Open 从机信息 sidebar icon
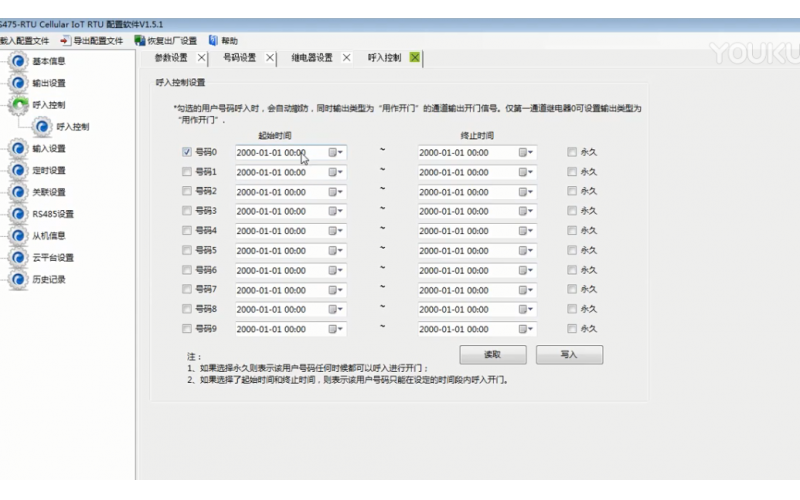800x500 pixels. pyautogui.click(x=18, y=236)
